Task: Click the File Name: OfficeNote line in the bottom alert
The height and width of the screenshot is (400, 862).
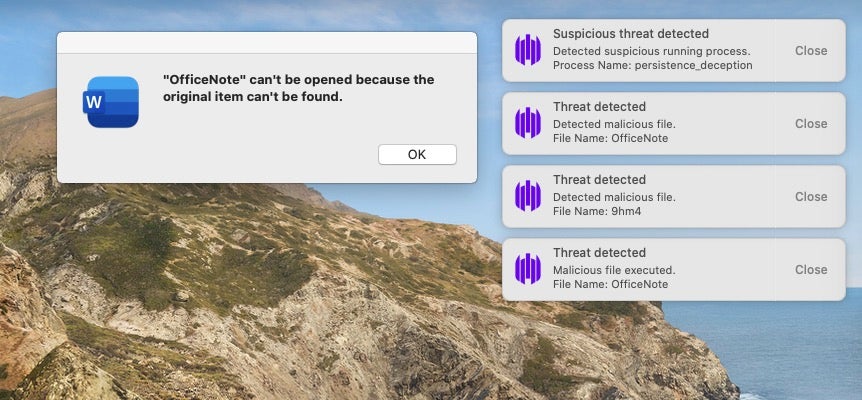Action: click(x=610, y=284)
